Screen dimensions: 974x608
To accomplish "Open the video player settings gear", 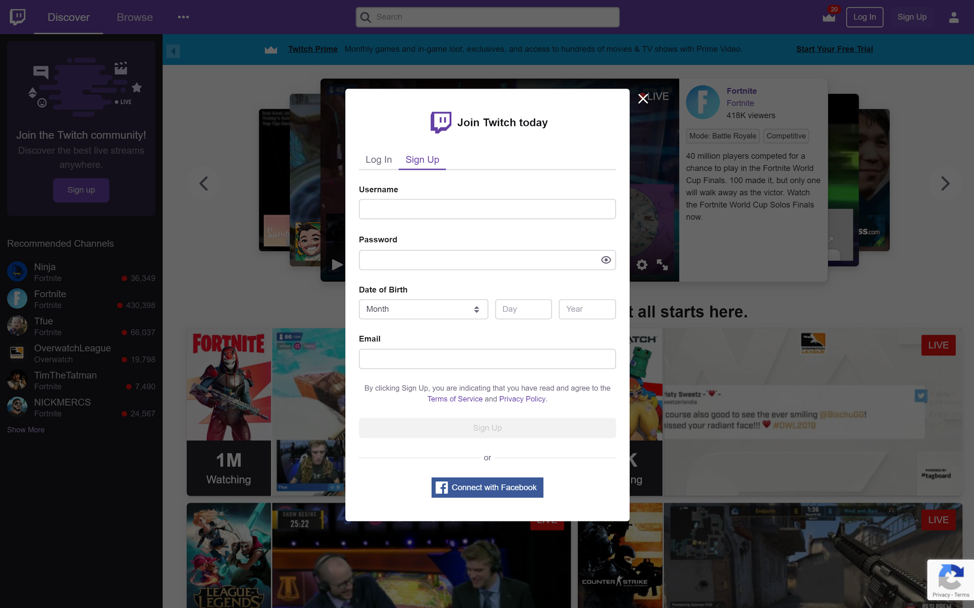I will (642, 265).
